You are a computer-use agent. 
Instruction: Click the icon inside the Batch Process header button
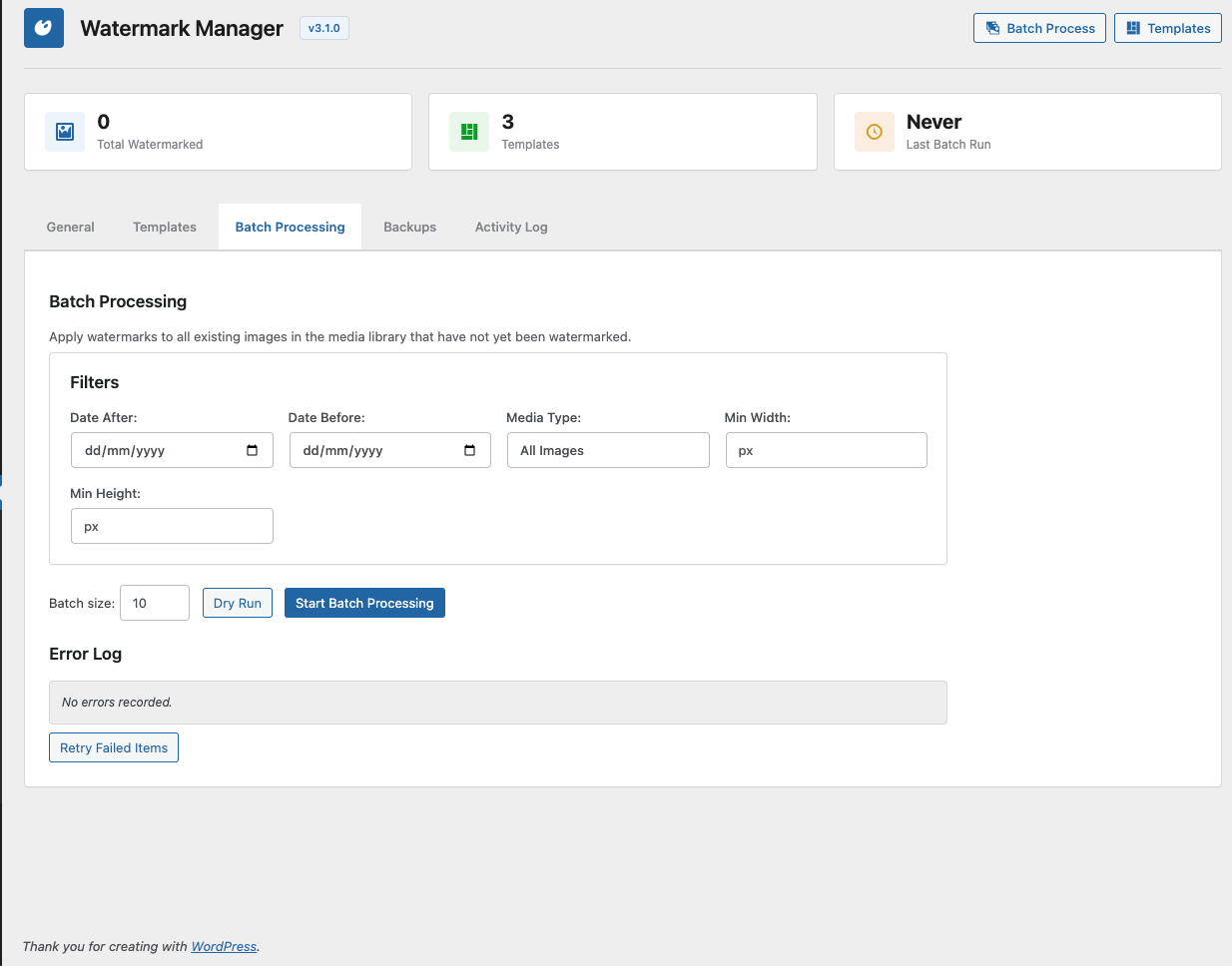[994, 27]
